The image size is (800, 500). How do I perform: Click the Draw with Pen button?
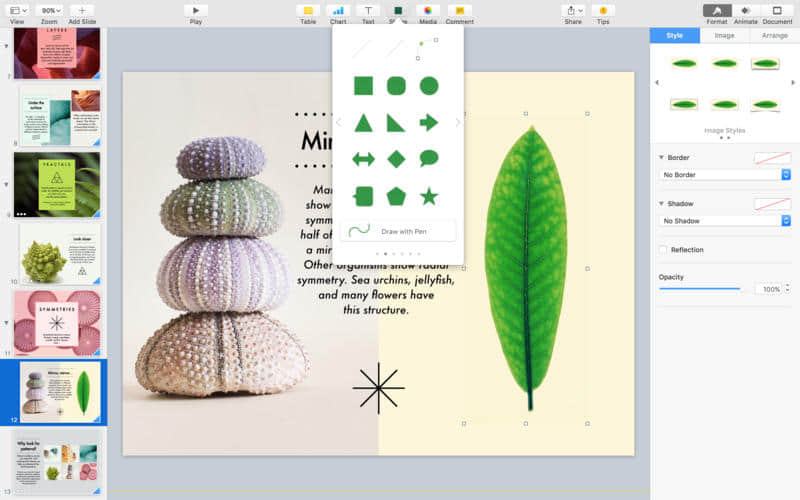[x=398, y=231]
